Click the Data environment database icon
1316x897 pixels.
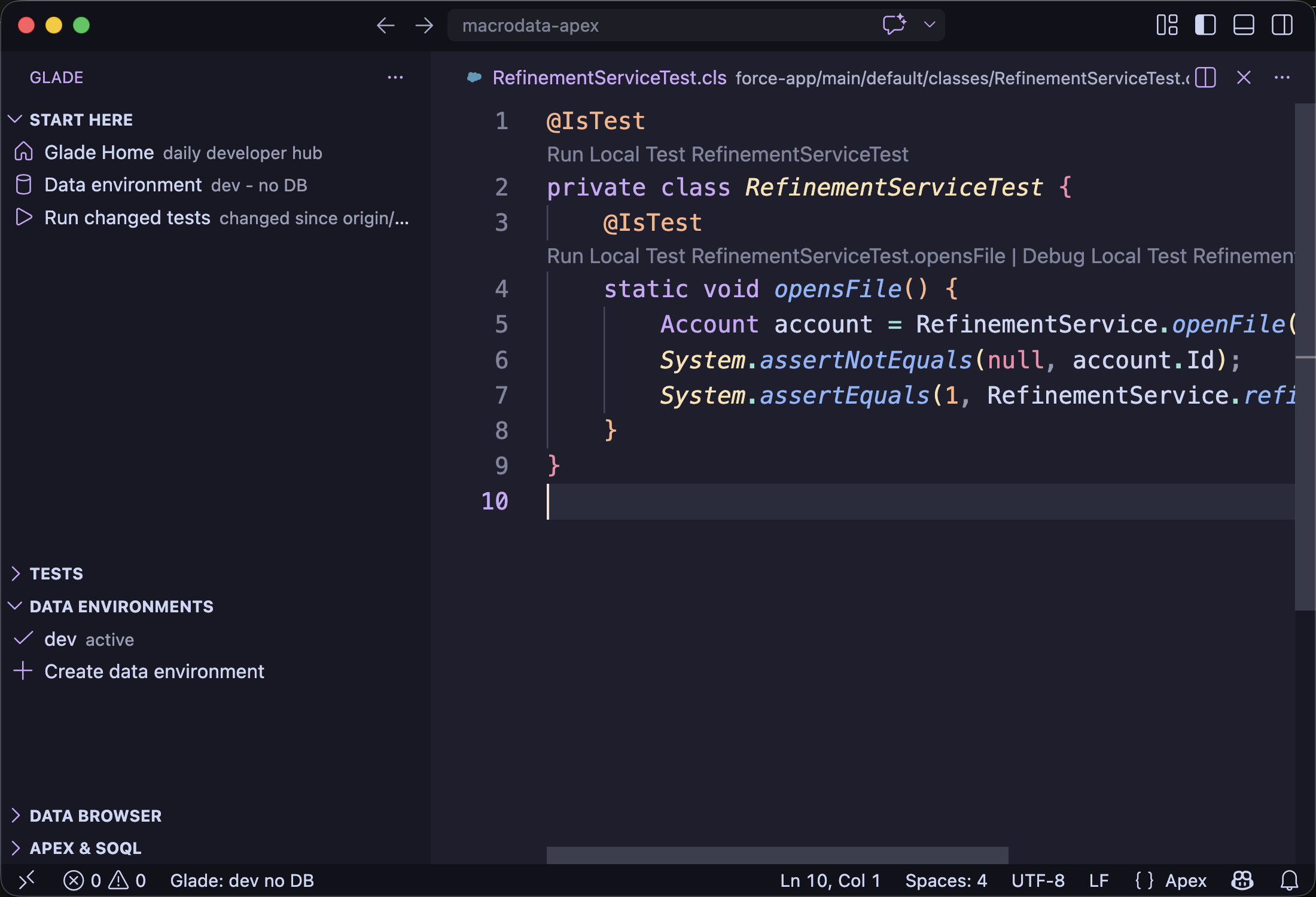24,184
